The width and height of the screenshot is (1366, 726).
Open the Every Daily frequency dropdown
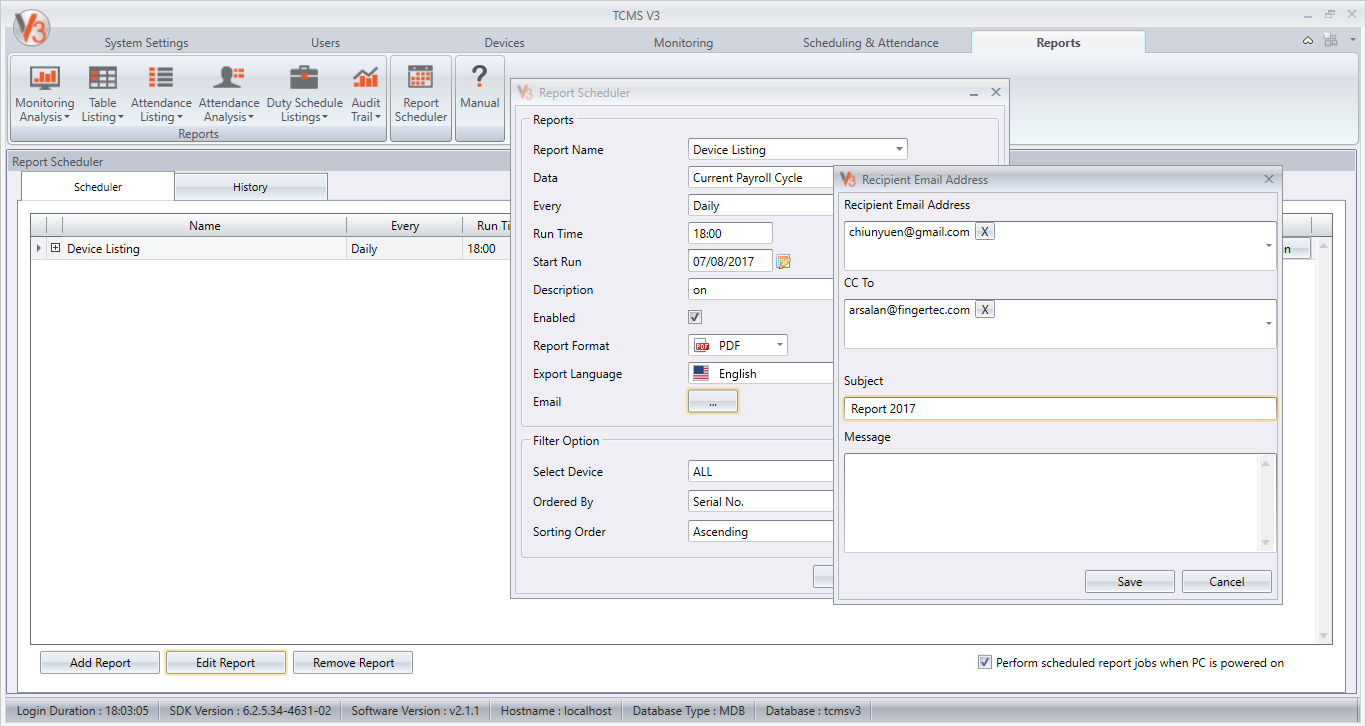click(761, 206)
